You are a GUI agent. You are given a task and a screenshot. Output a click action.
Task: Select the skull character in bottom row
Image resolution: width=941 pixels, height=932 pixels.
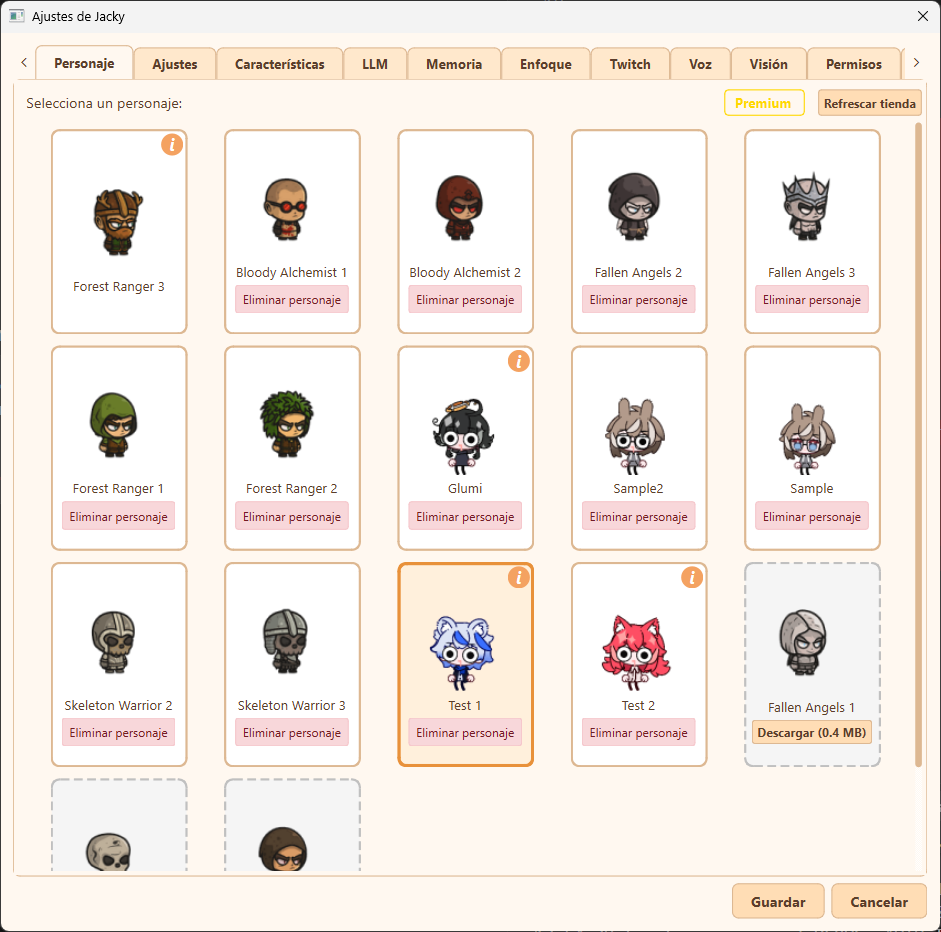pyautogui.click(x=109, y=851)
